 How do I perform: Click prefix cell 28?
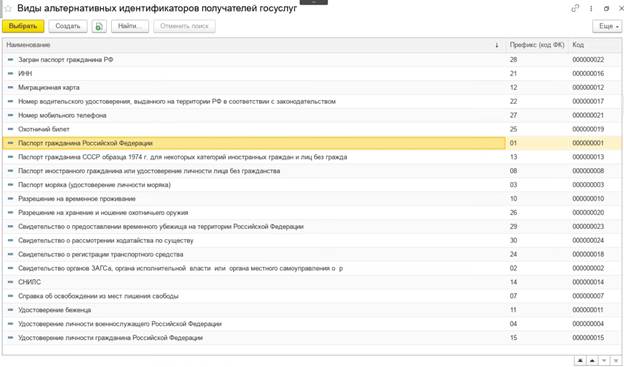[x=513, y=60]
